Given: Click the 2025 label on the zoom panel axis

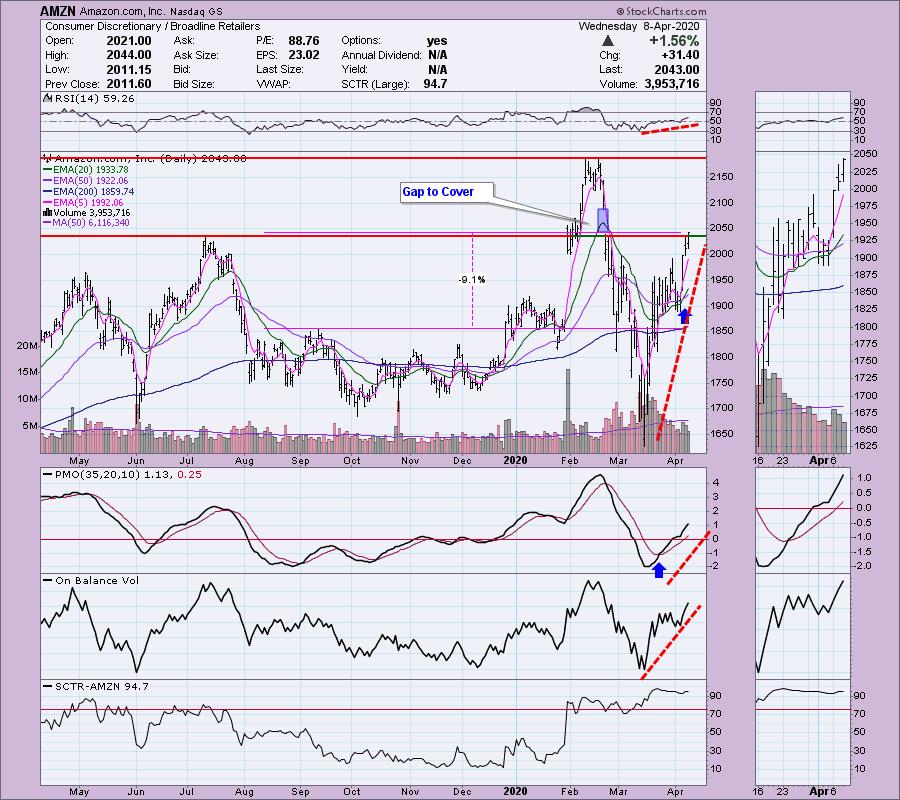Looking at the screenshot, I should (x=865, y=172).
